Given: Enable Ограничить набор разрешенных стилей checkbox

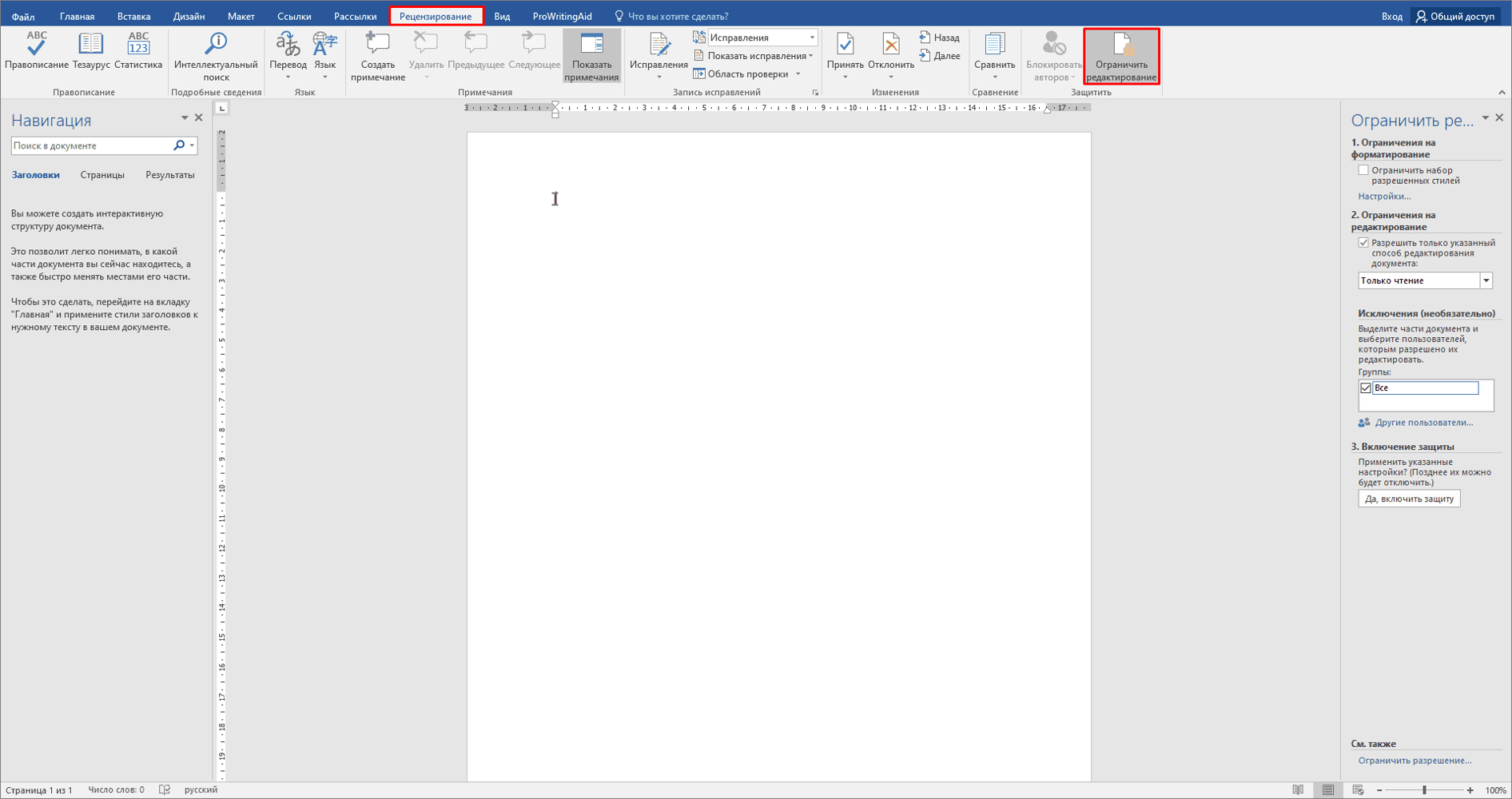Looking at the screenshot, I should (1363, 170).
